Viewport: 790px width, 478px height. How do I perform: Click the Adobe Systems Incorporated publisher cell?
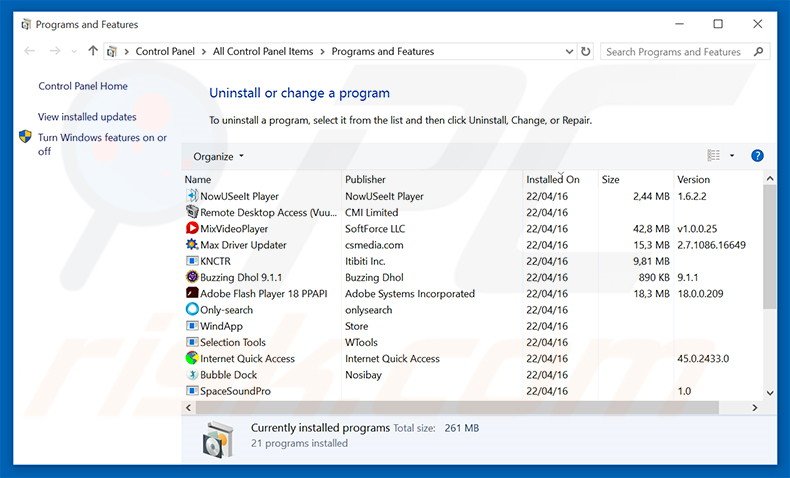click(x=410, y=294)
